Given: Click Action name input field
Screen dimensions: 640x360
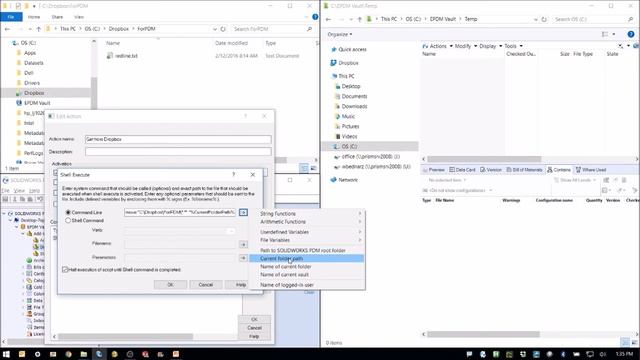Looking at the screenshot, I should pos(178,139).
